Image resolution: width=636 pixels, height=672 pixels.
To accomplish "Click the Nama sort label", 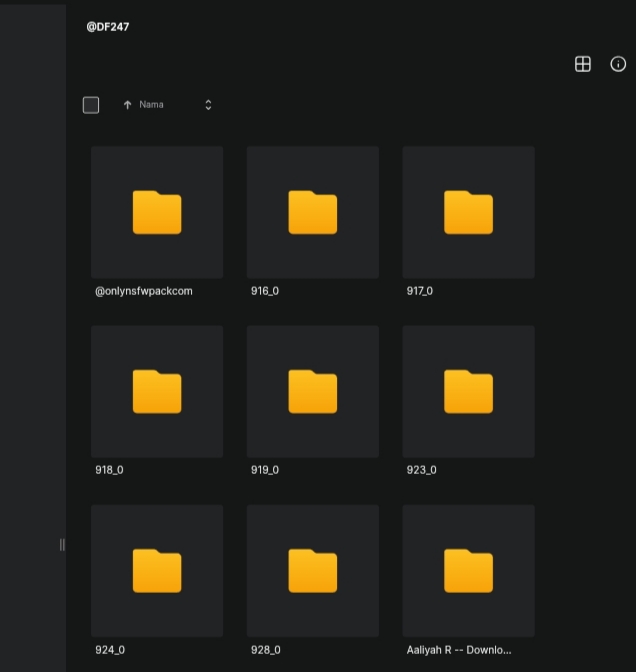I will point(151,105).
